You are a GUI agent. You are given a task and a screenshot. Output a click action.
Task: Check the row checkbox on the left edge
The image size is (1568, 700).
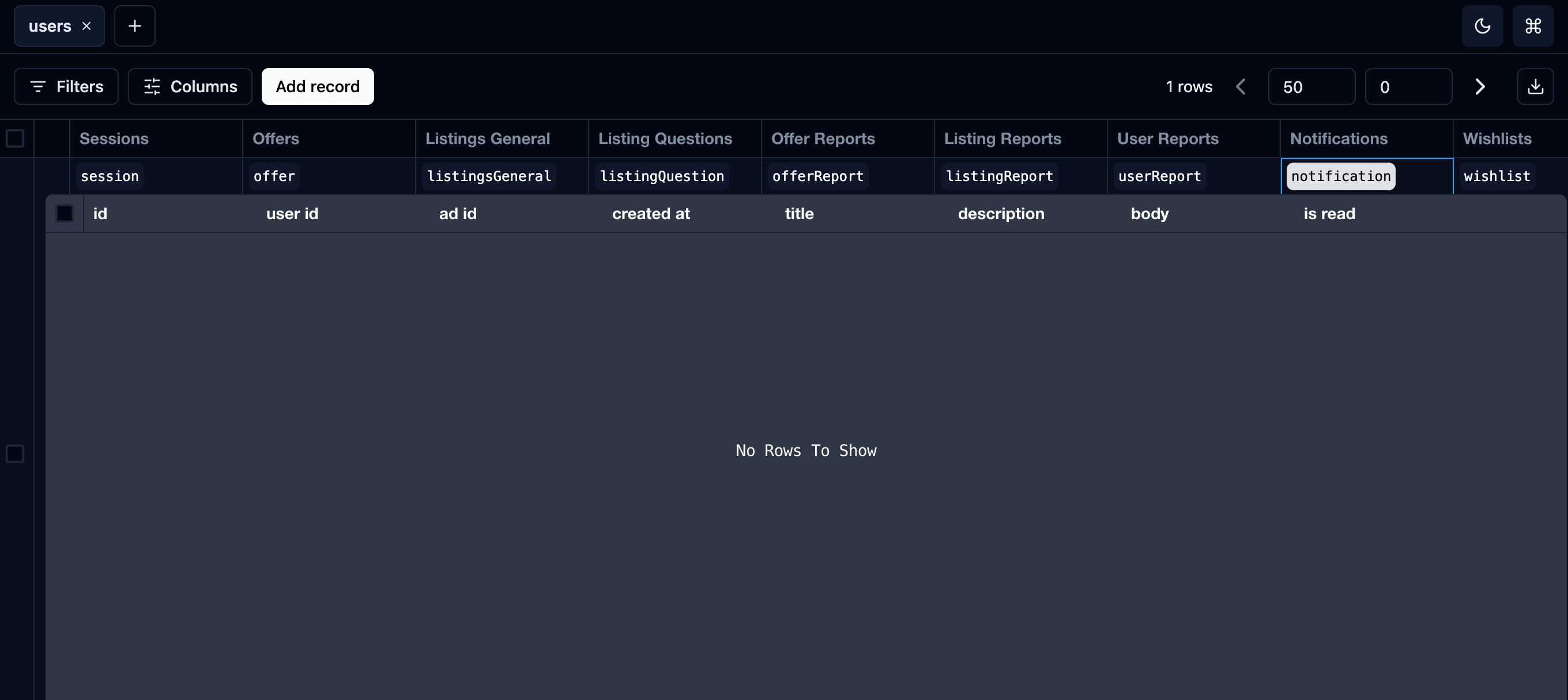coord(15,453)
